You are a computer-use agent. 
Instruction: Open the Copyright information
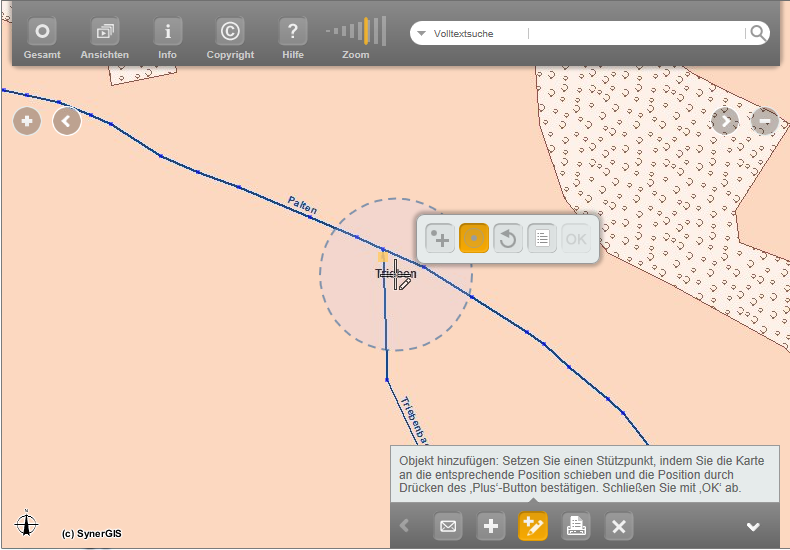click(230, 32)
